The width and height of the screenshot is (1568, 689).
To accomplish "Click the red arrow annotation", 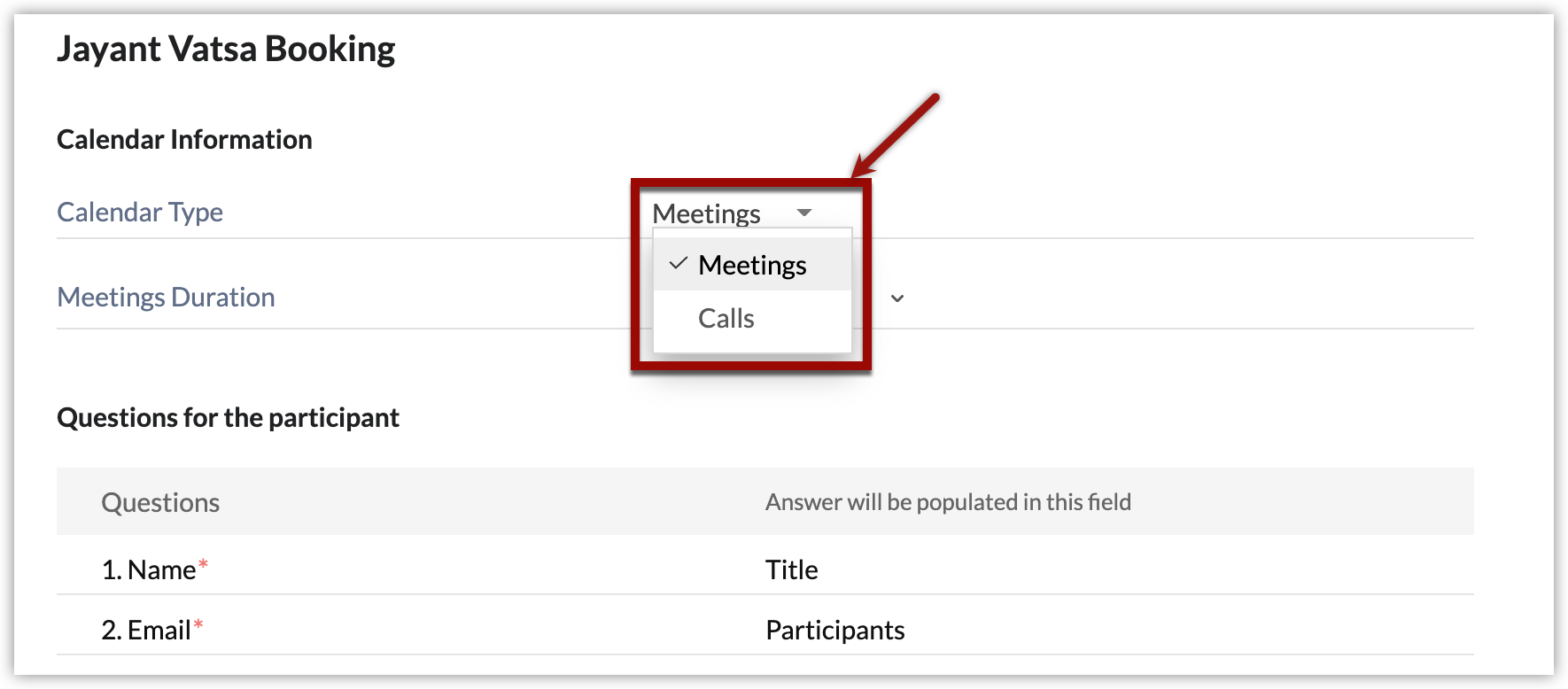I will (895, 135).
